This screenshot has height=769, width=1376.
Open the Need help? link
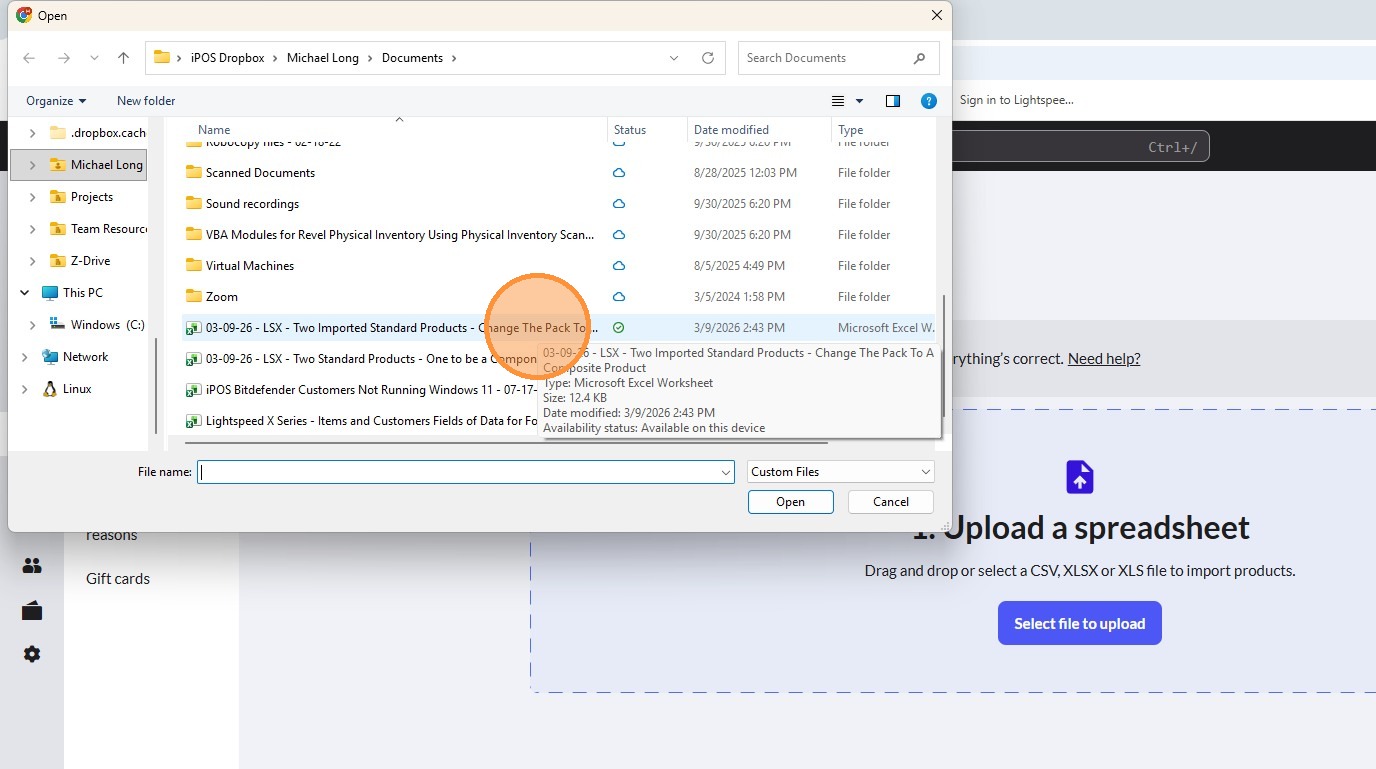[1104, 358]
